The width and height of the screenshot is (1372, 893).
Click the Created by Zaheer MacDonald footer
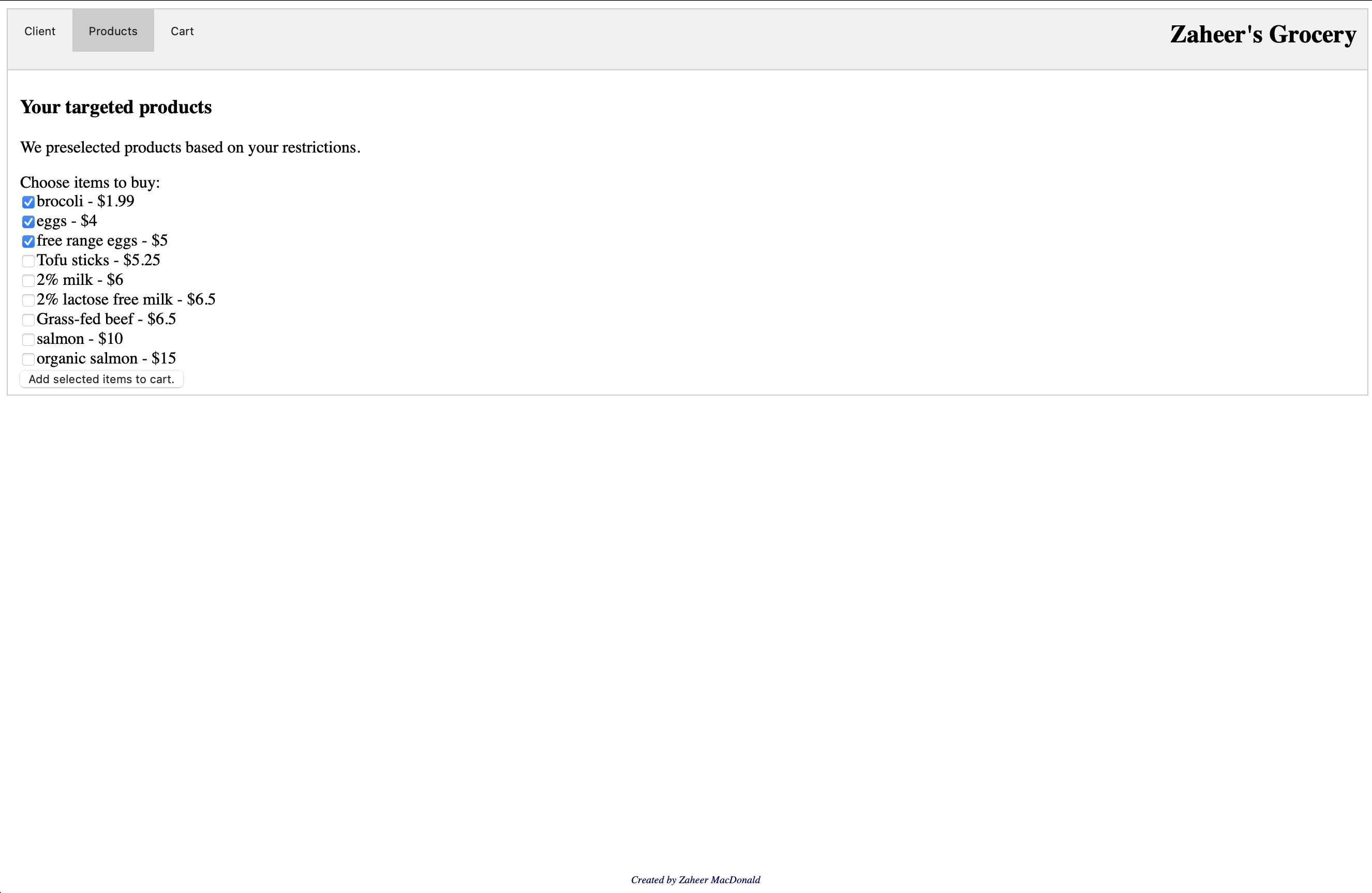click(x=695, y=880)
